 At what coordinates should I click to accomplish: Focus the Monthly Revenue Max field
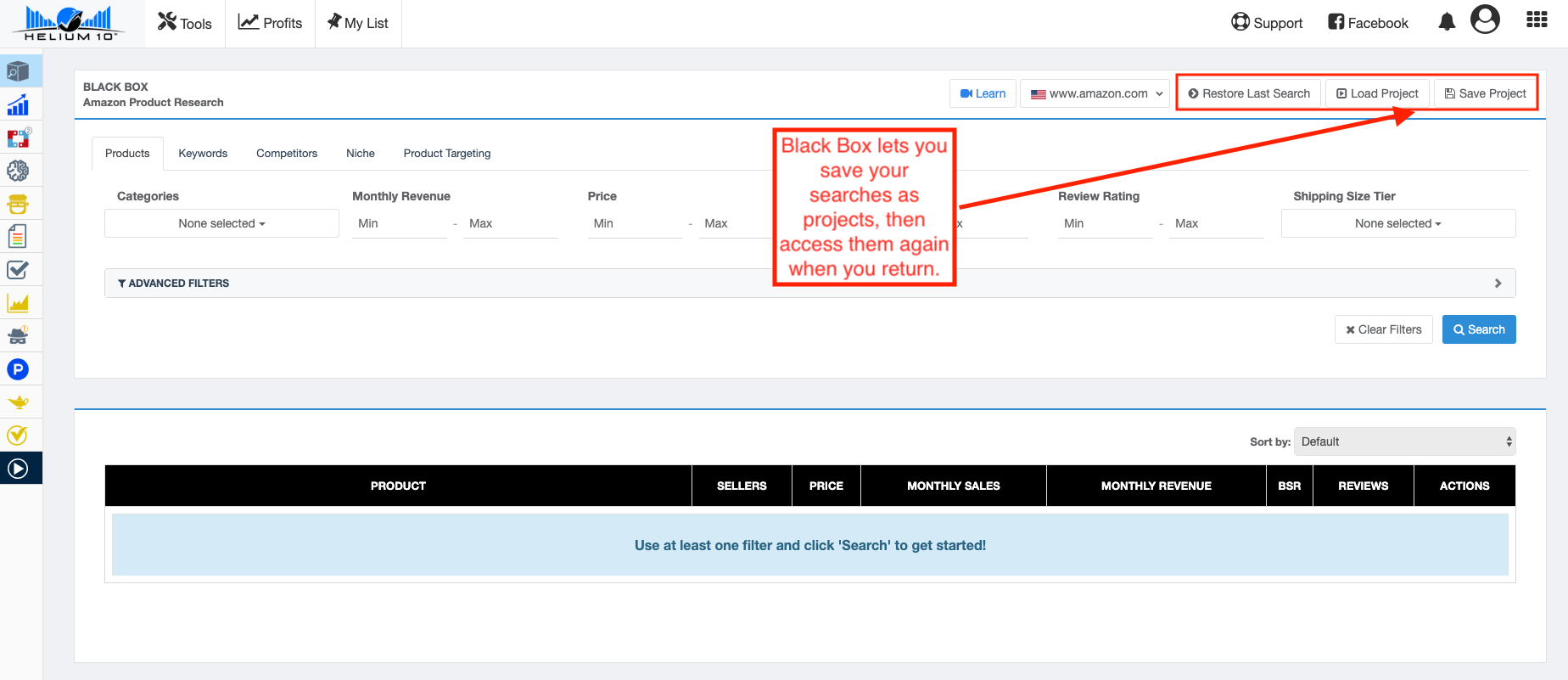tap(511, 223)
